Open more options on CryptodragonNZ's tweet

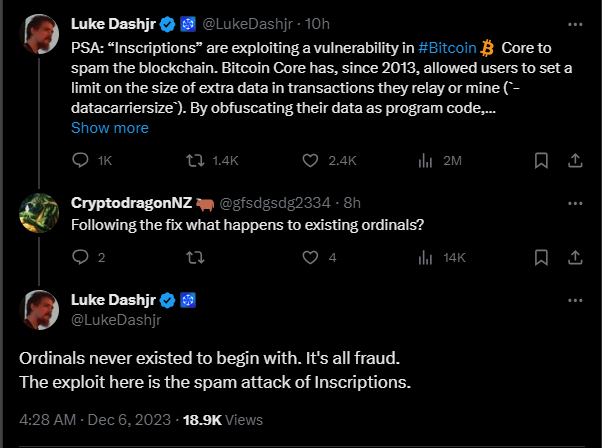pos(574,203)
